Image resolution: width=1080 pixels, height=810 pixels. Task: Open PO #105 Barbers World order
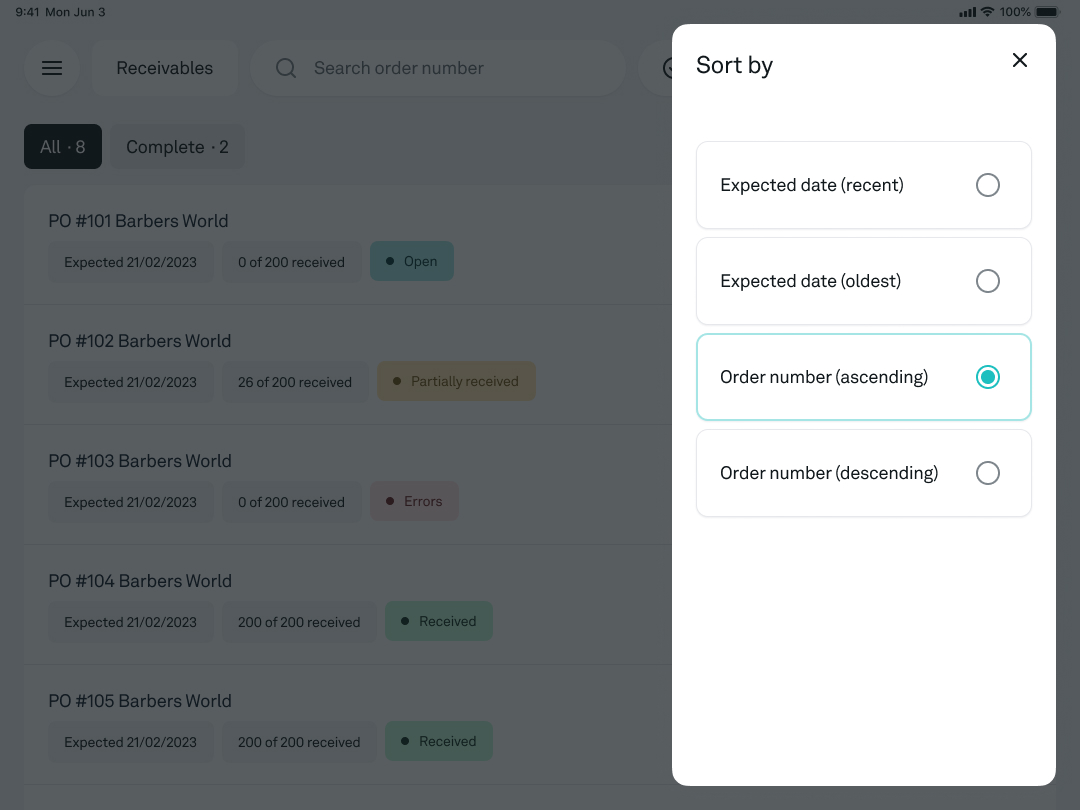pos(140,700)
